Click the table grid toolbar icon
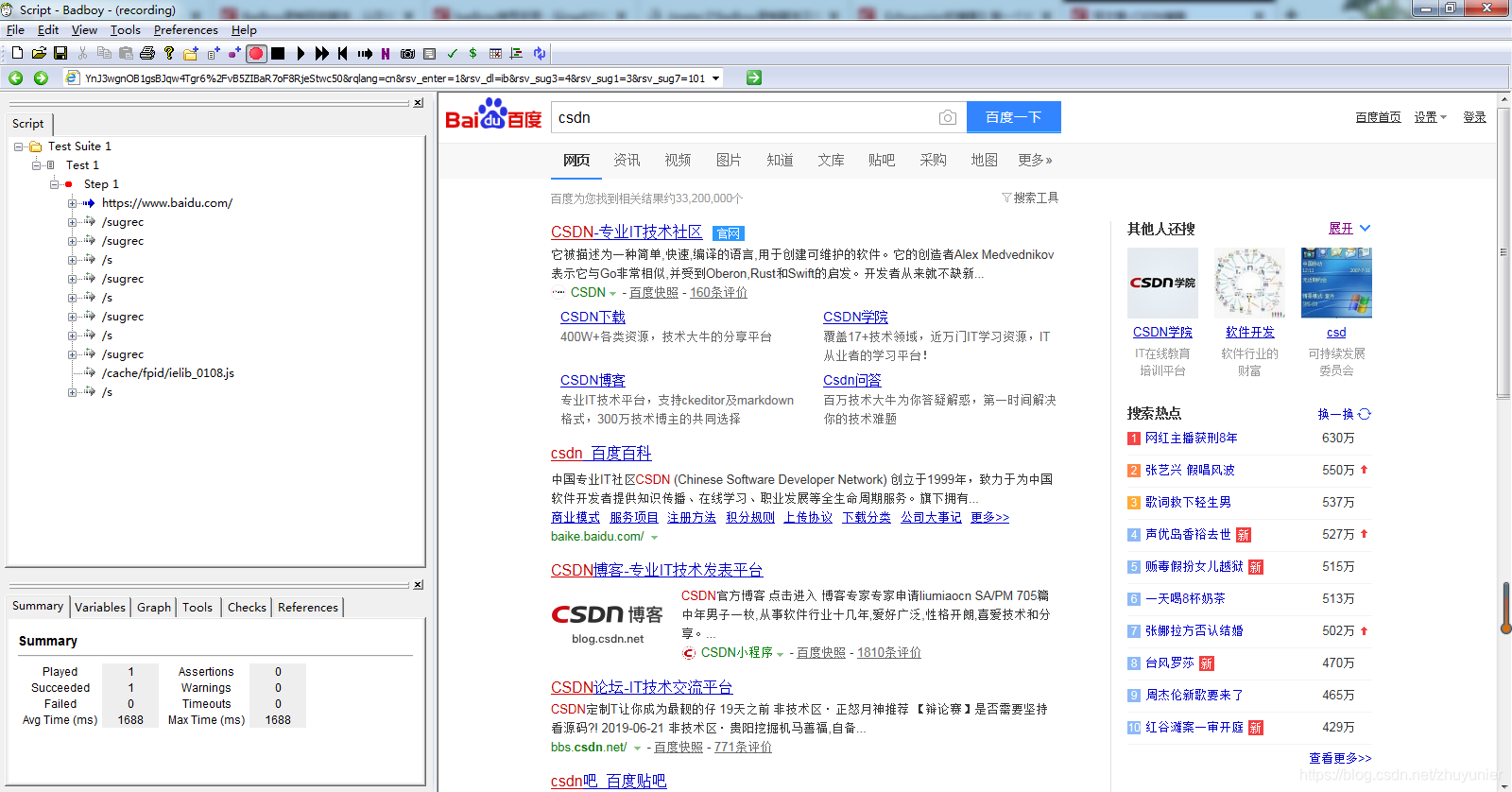 coord(494,54)
